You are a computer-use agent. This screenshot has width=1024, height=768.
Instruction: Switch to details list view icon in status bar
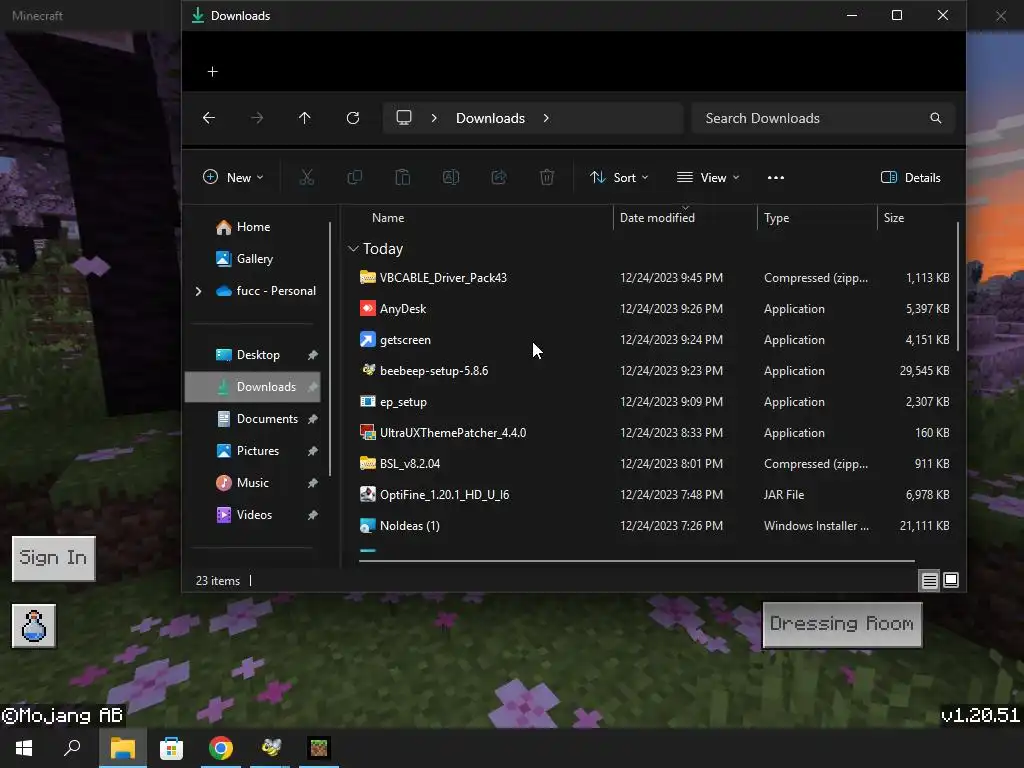[x=929, y=580]
